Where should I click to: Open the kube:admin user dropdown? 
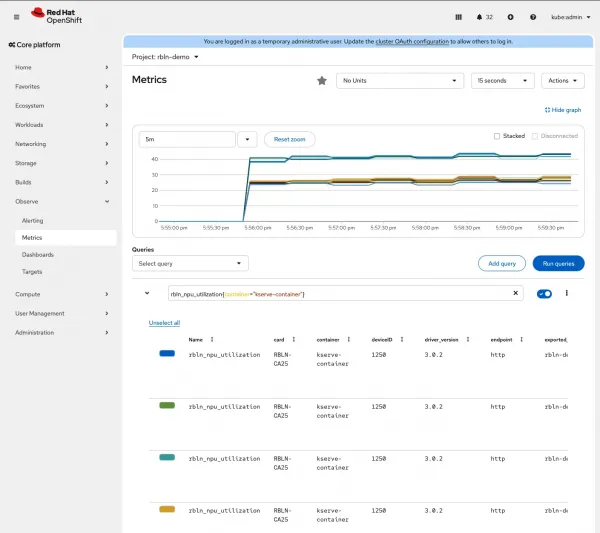[x=571, y=17]
